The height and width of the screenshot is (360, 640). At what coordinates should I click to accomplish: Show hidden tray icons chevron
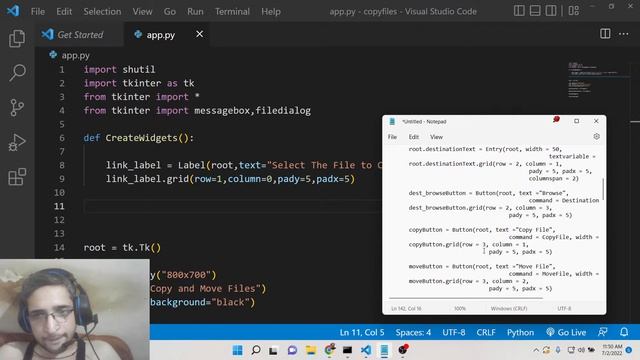pos(536,350)
